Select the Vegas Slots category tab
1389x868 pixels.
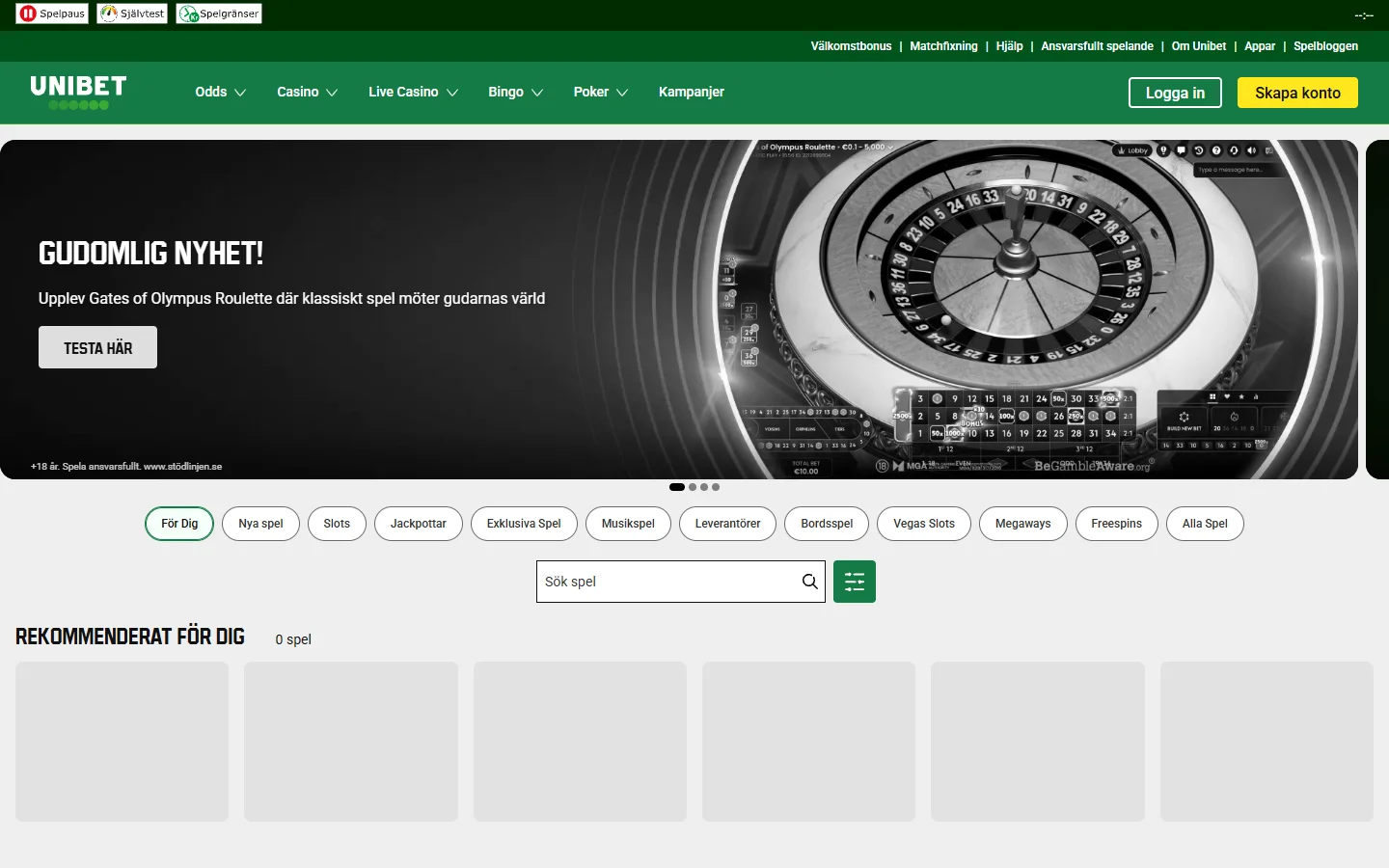tap(924, 524)
